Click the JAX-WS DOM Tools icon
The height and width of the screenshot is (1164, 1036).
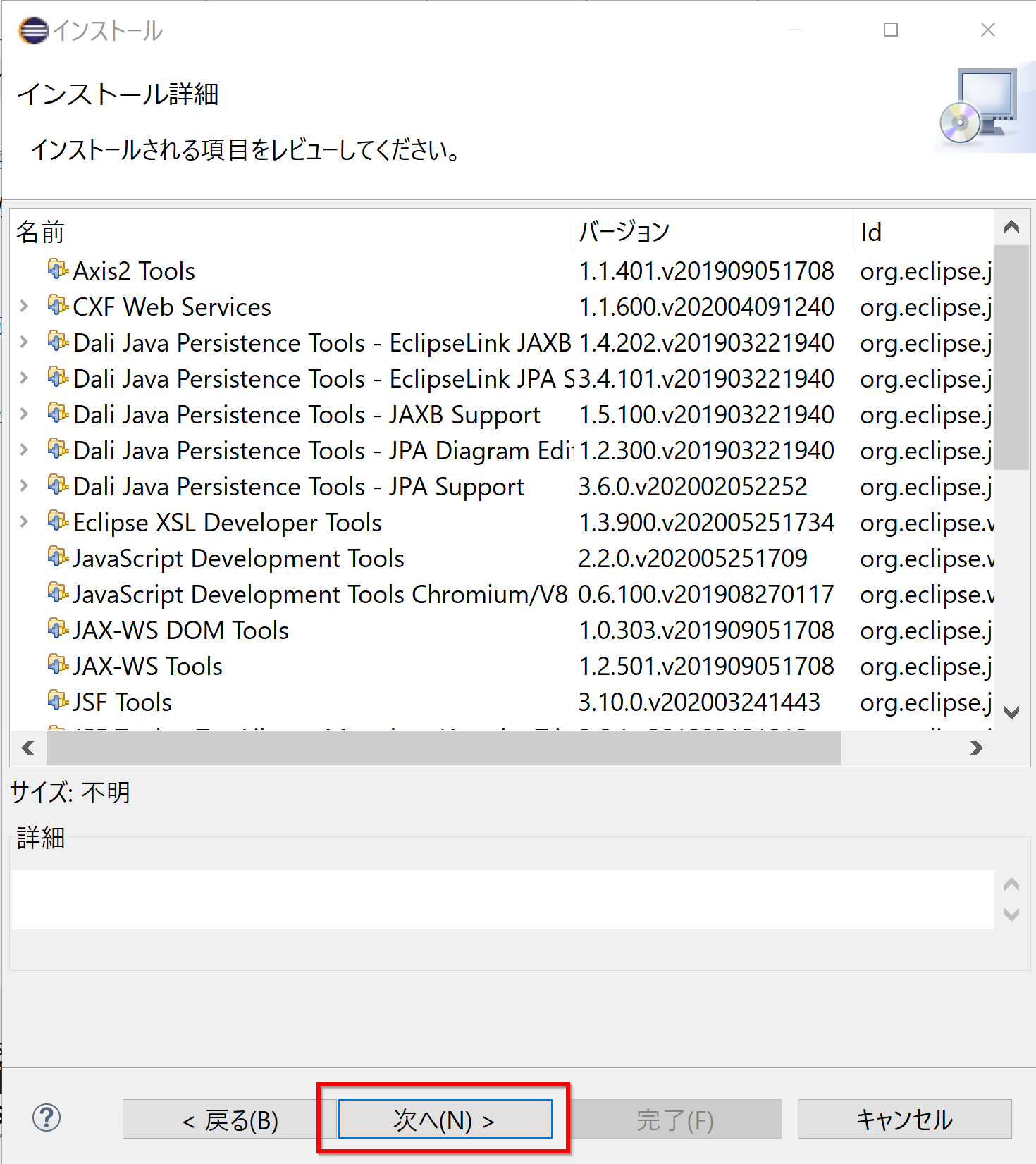(58, 629)
